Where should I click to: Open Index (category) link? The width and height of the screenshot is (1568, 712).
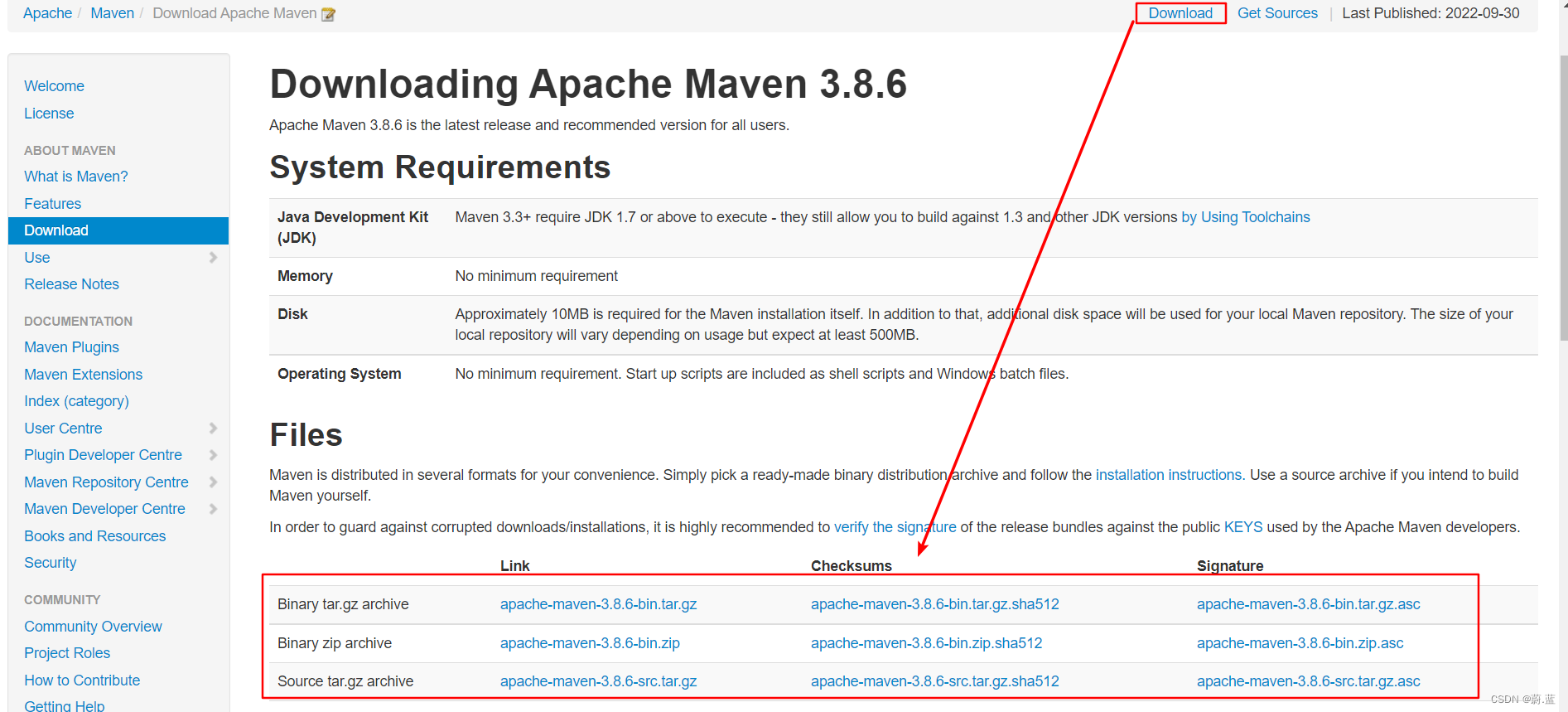point(76,401)
